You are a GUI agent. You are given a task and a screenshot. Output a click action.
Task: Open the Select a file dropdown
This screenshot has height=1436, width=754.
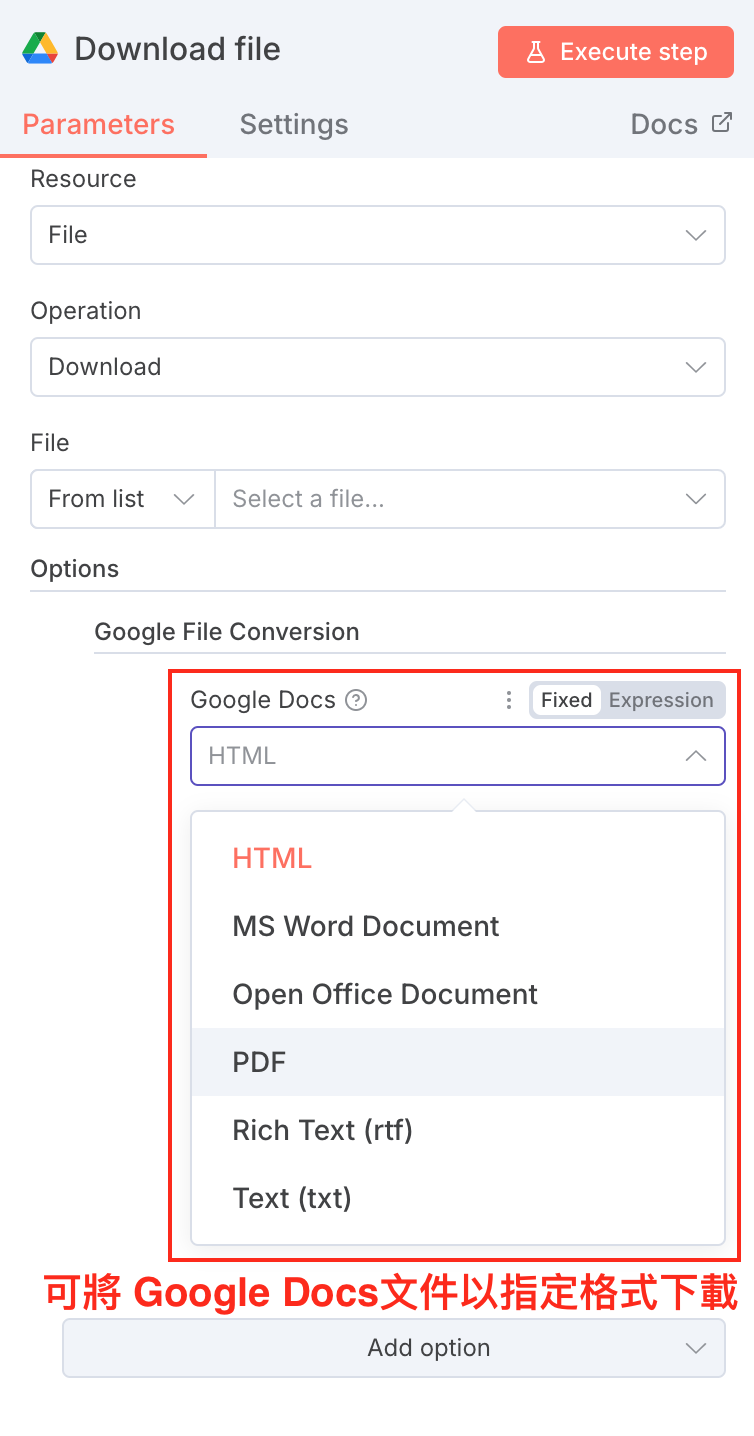(x=470, y=499)
